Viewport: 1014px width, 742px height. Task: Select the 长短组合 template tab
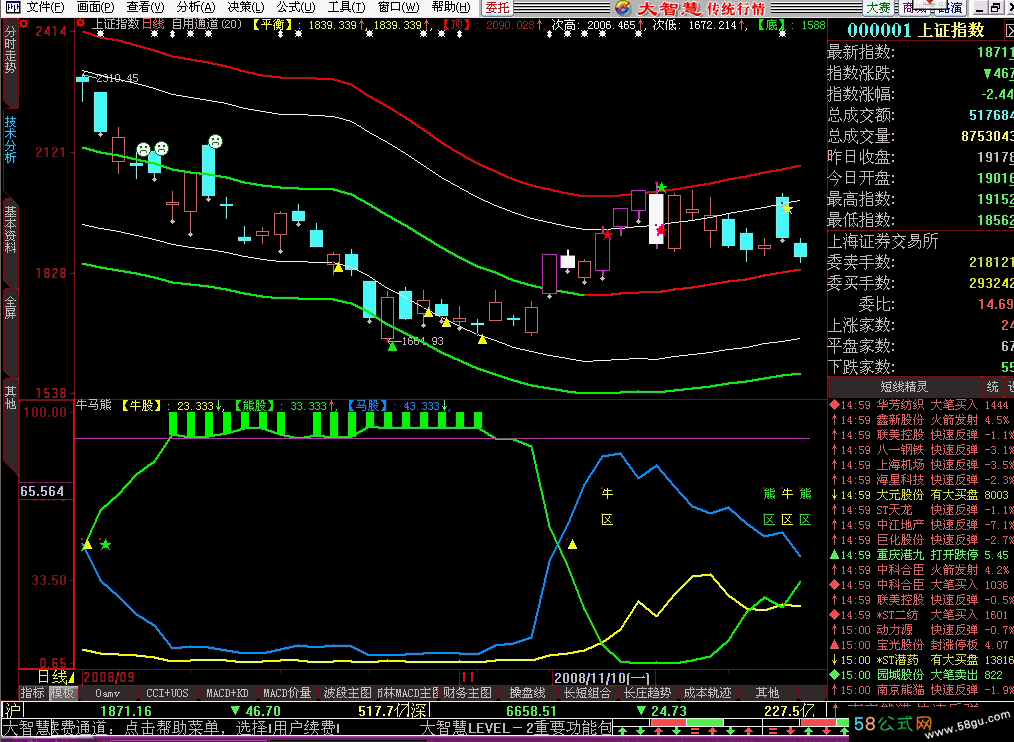(x=587, y=693)
